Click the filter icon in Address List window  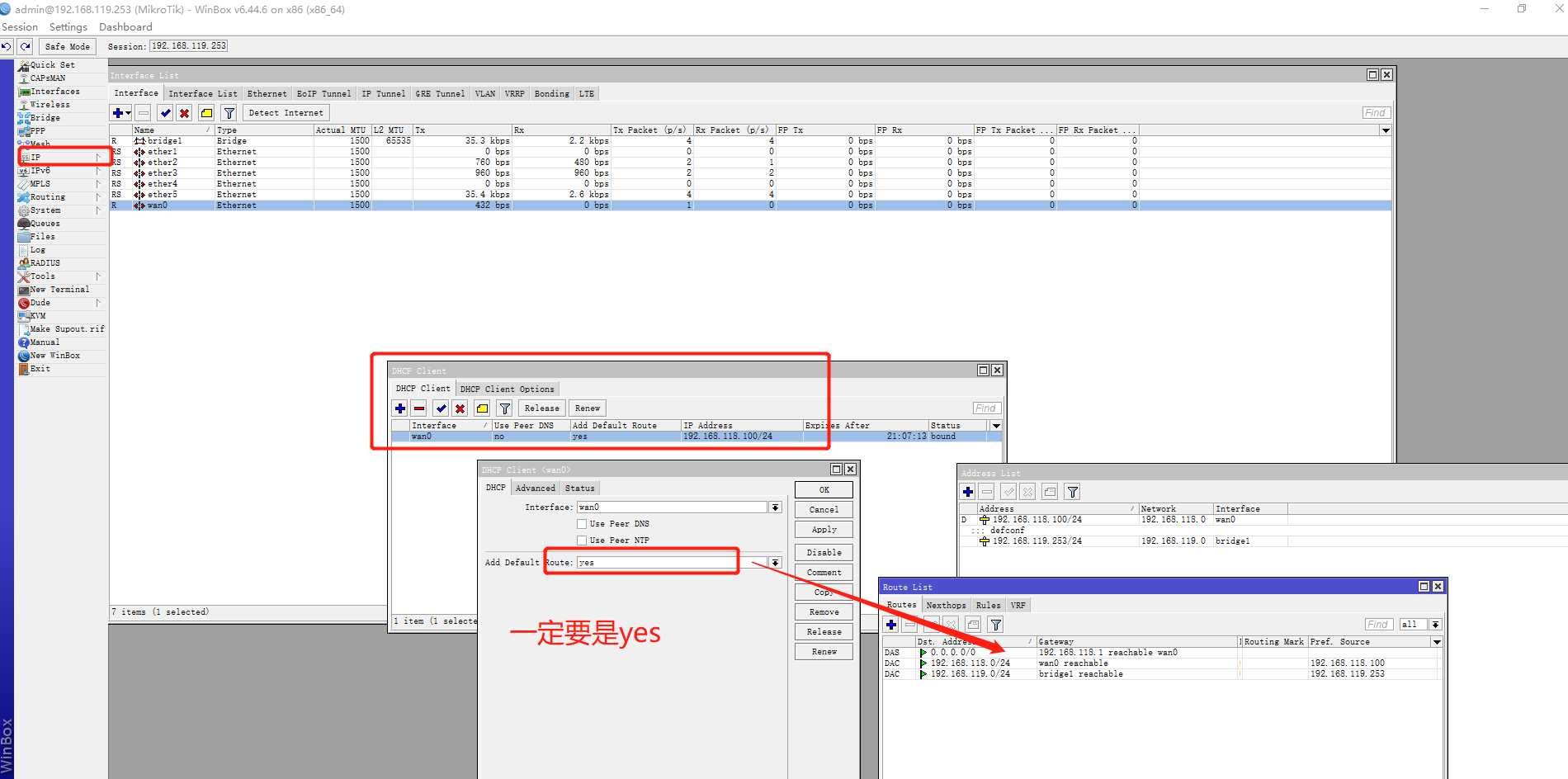tap(1072, 492)
